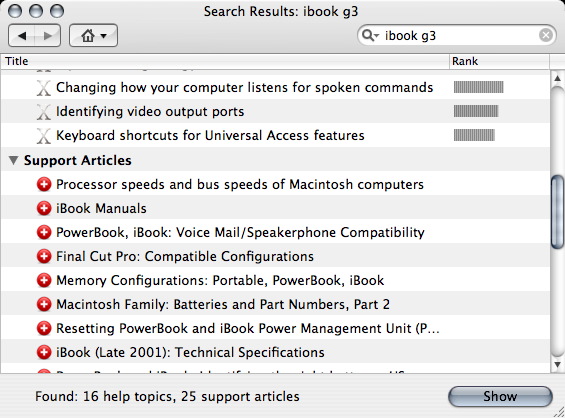
Task: Click red plus icon beside 'Final Cut Pro'
Action: pos(44,257)
